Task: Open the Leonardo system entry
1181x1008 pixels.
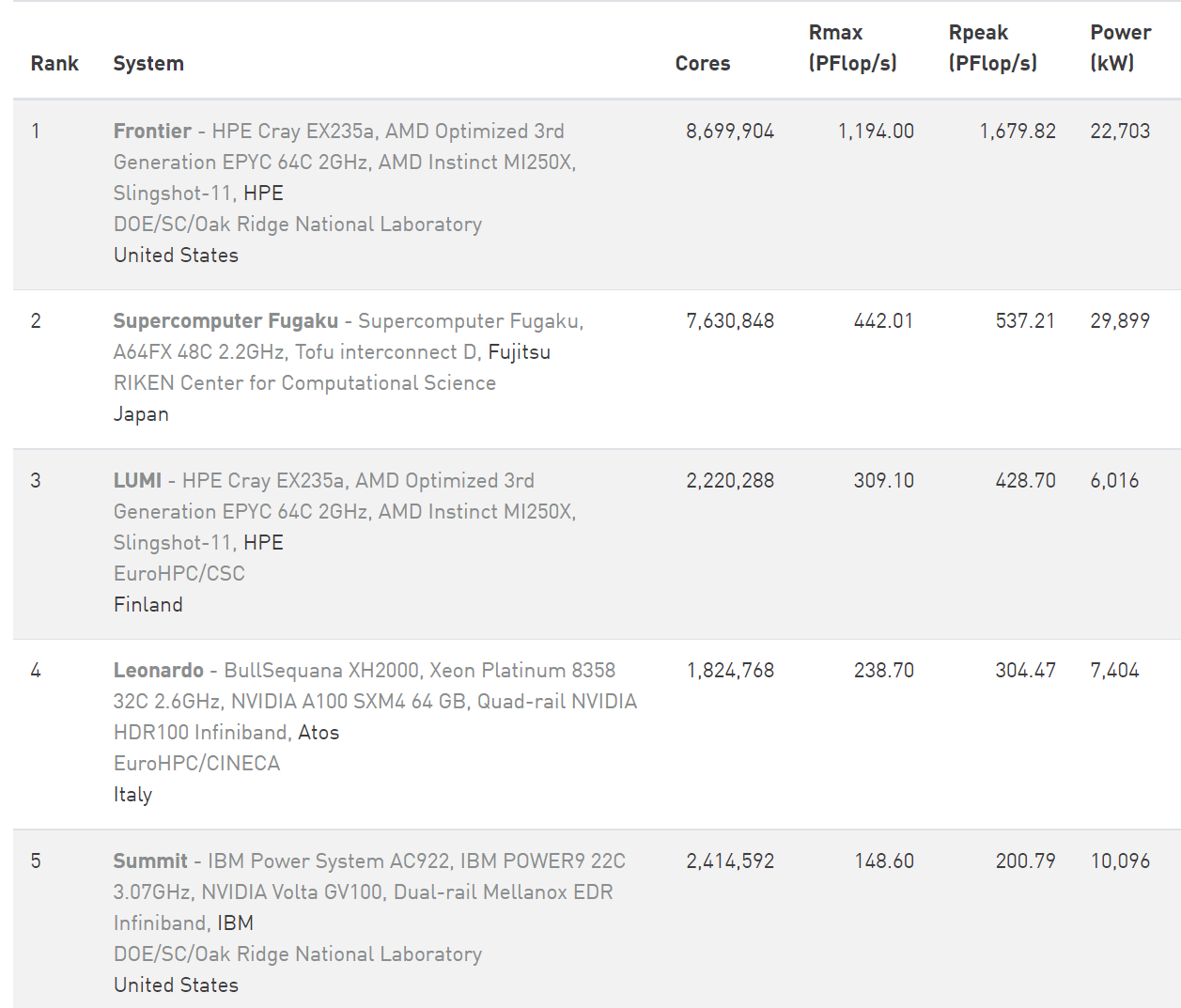Action: (158, 671)
